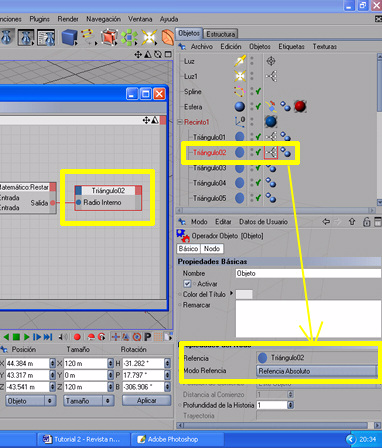Click the go-to-end playback icon
Image resolution: width=382 pixels, height=448 pixels.
pyautogui.click(x=48, y=337)
